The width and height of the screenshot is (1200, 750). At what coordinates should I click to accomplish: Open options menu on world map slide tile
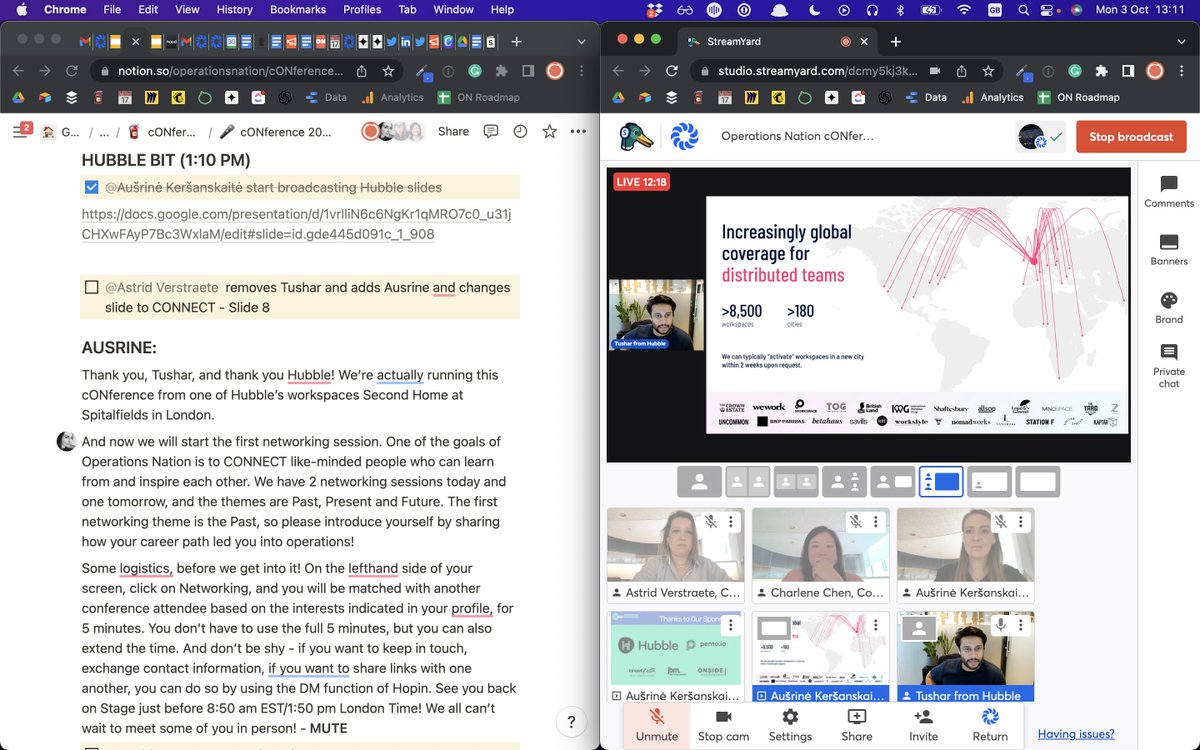(876, 626)
